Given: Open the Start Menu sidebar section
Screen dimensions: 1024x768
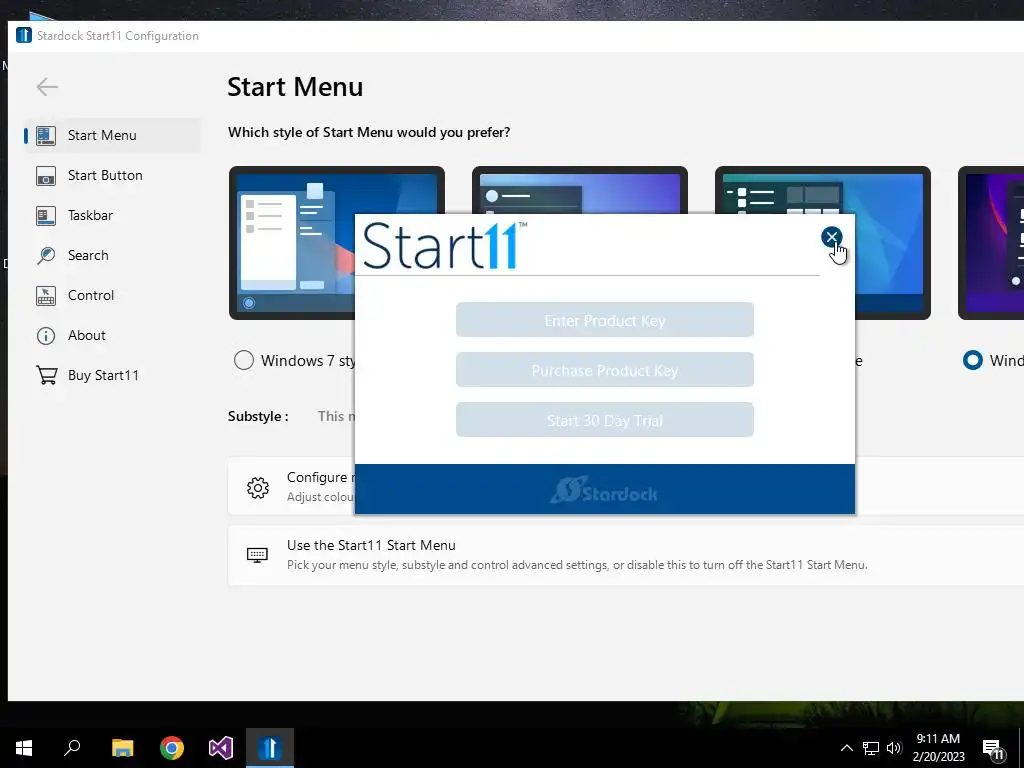Looking at the screenshot, I should [112, 135].
